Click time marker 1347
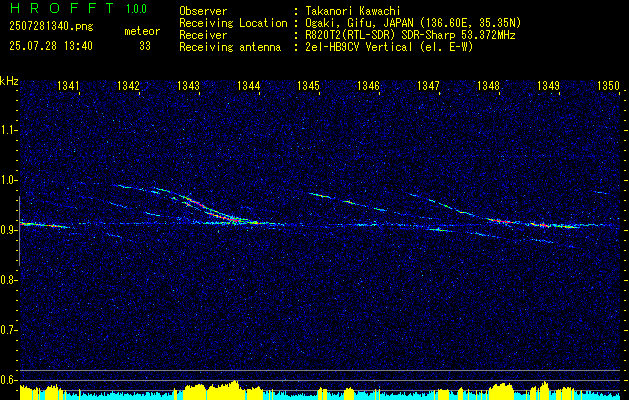This screenshot has width=629, height=400. (428, 86)
